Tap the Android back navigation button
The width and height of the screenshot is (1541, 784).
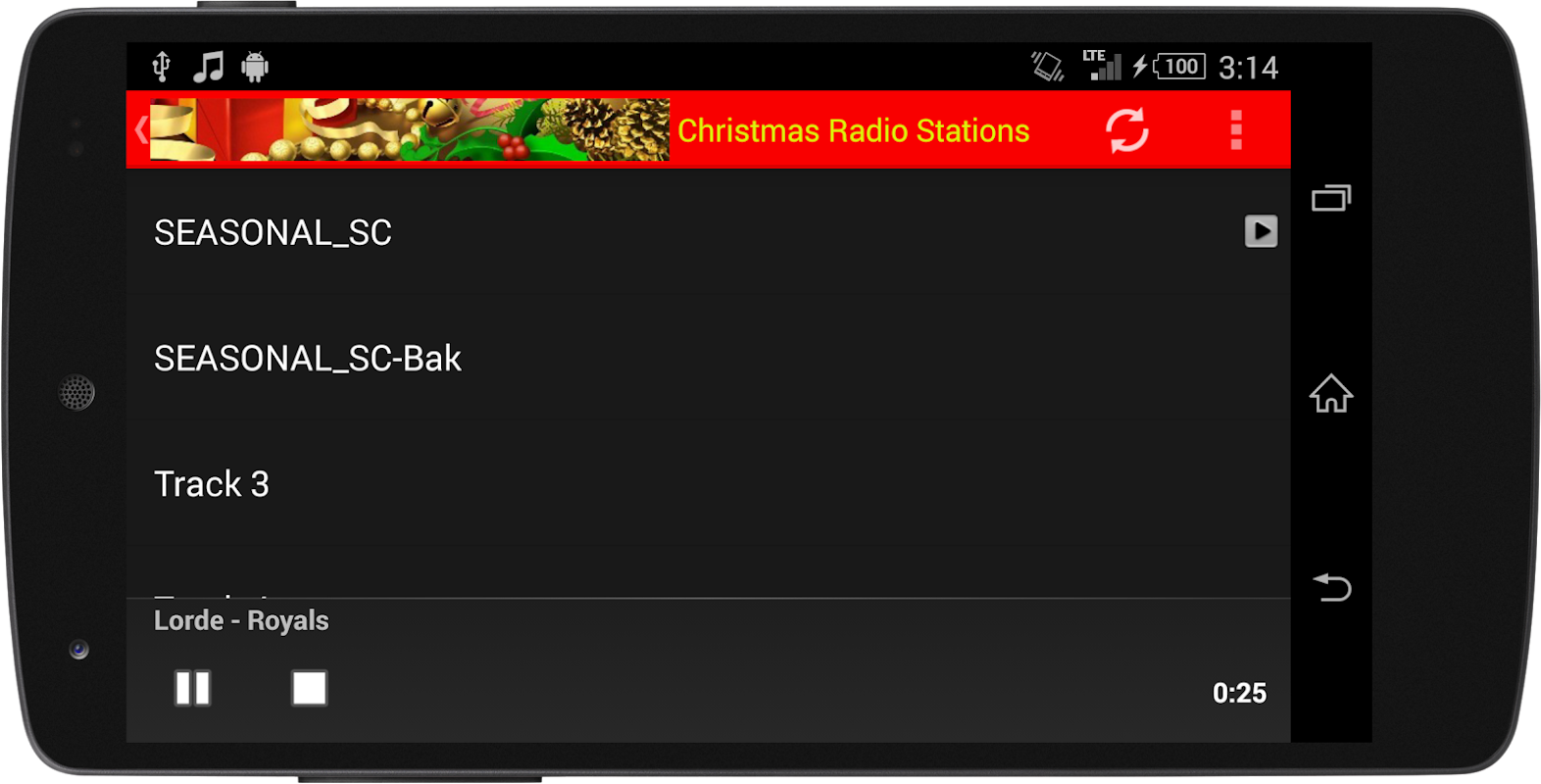click(1332, 587)
